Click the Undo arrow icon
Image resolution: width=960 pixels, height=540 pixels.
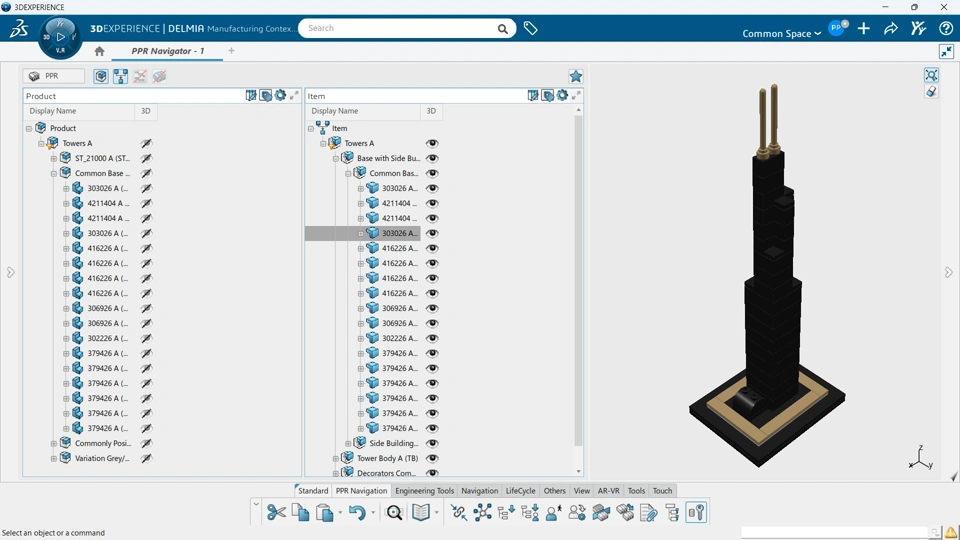pos(357,512)
